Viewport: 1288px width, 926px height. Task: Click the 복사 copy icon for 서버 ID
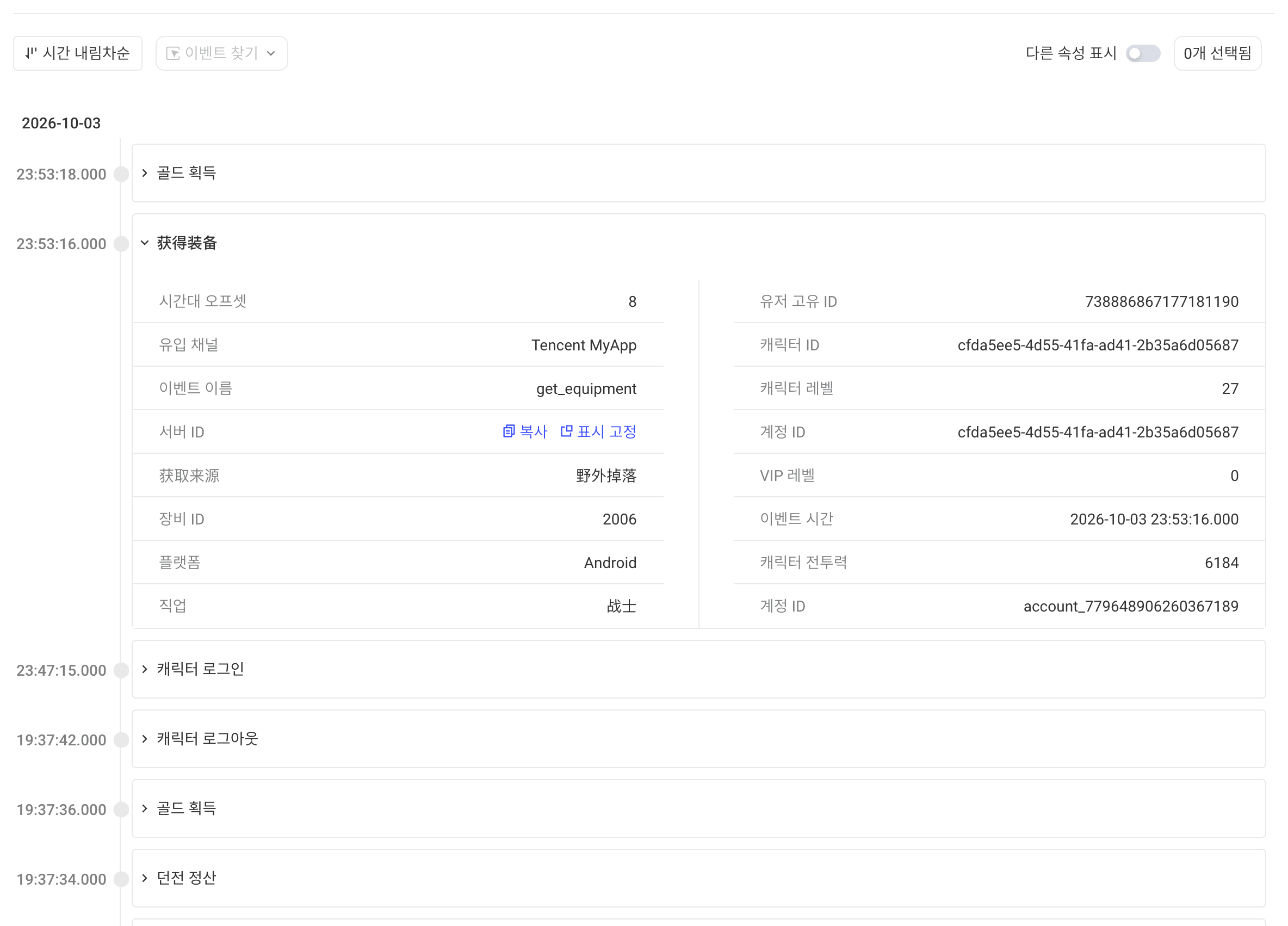508,432
